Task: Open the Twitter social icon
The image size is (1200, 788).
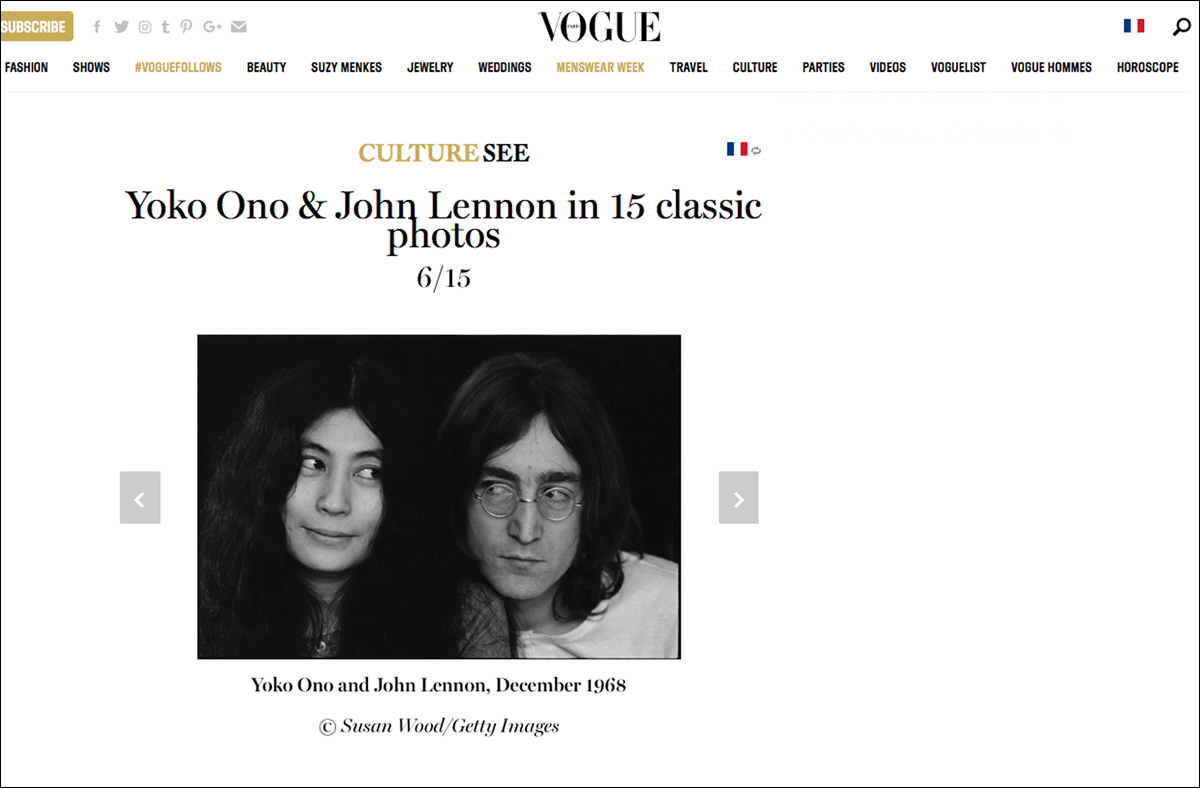Action: (122, 27)
